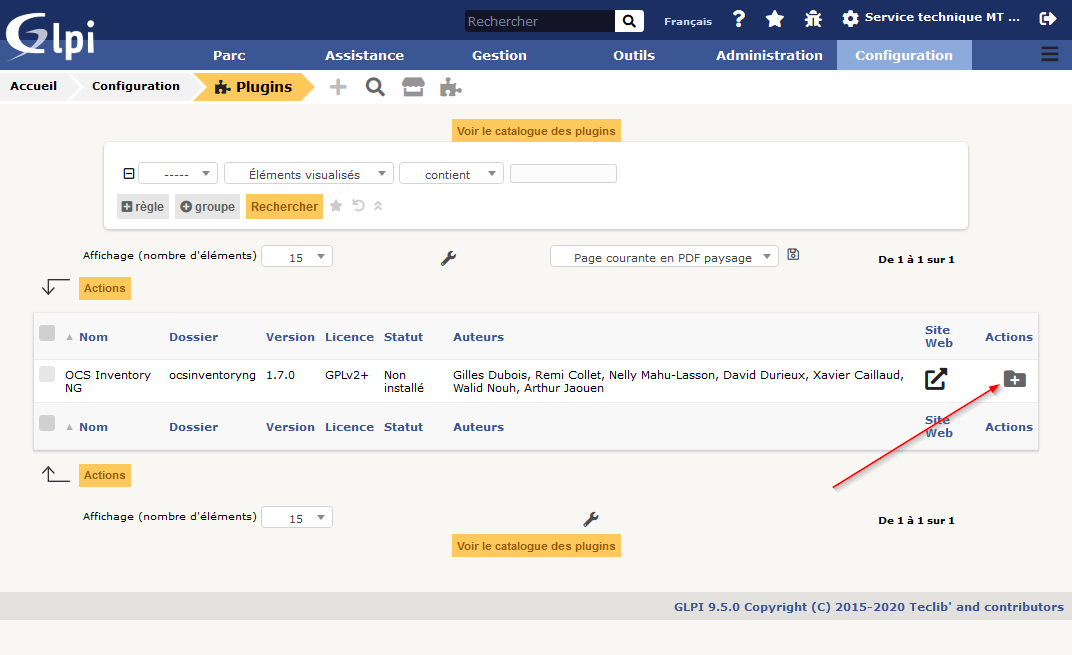Click the magnifier search button in top bar
The height and width of the screenshot is (655, 1072).
[x=629, y=21]
